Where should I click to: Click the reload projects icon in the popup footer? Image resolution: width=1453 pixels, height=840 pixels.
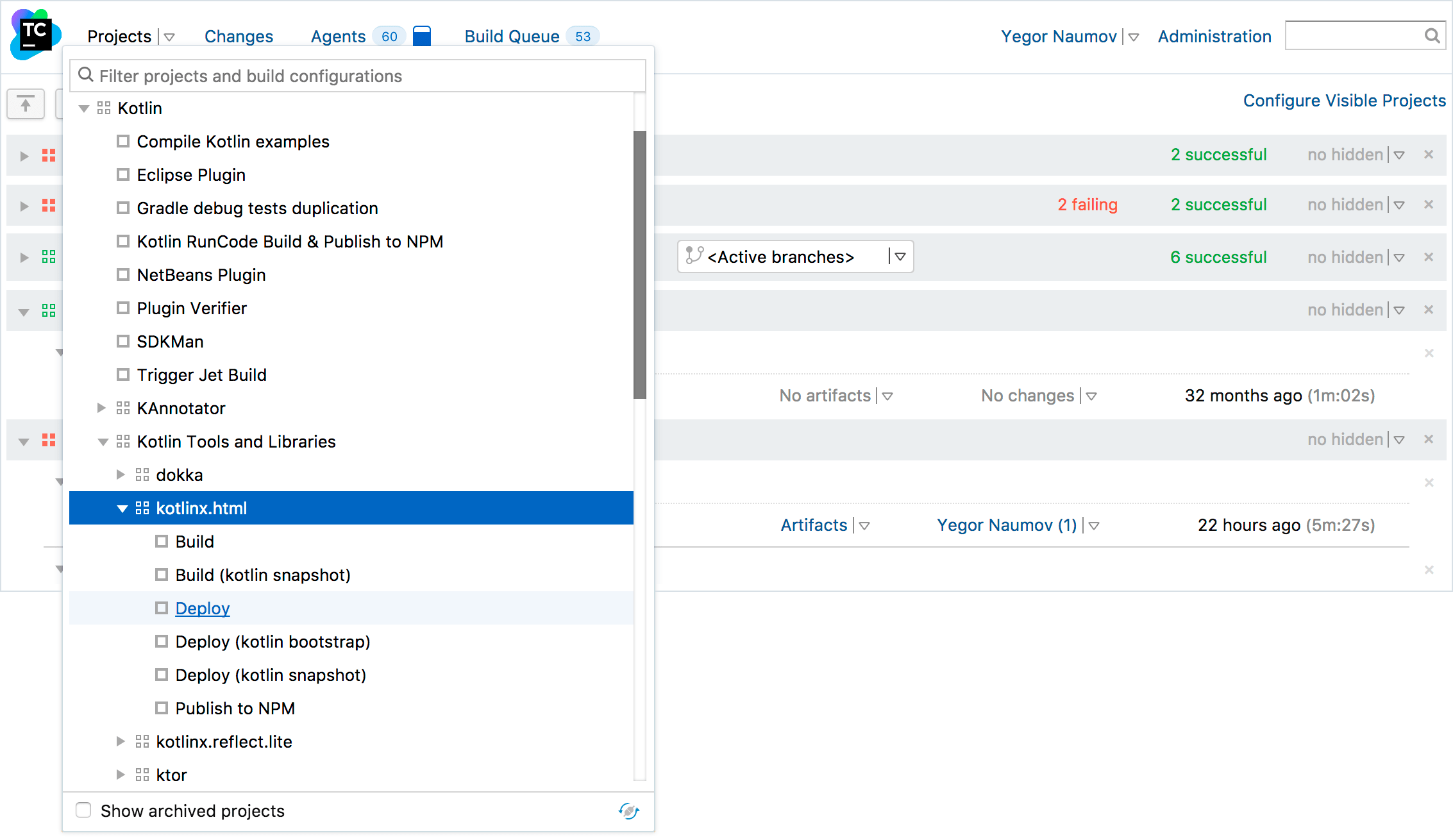coord(628,811)
